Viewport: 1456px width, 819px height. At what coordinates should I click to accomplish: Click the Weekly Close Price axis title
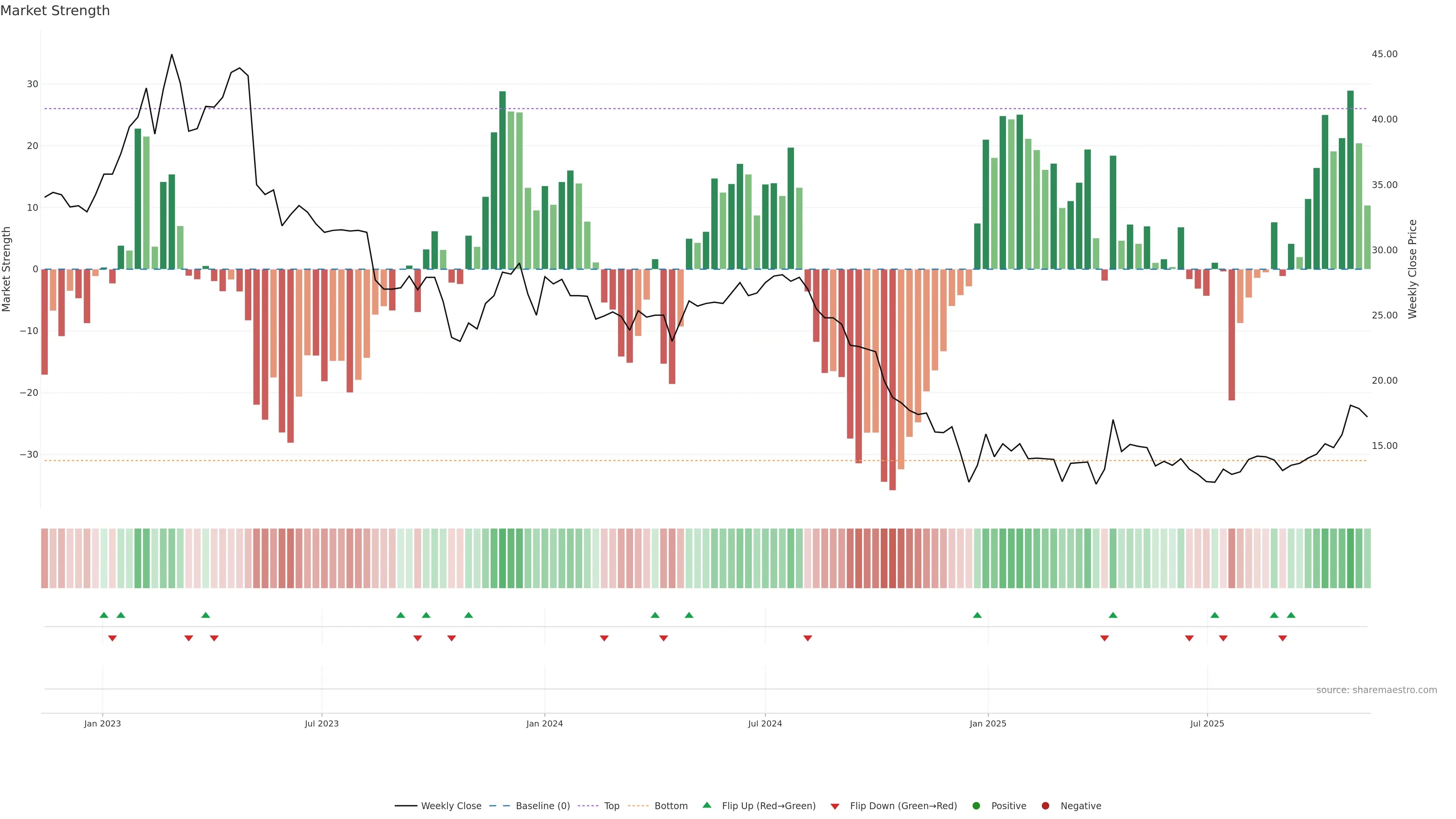(x=1412, y=269)
